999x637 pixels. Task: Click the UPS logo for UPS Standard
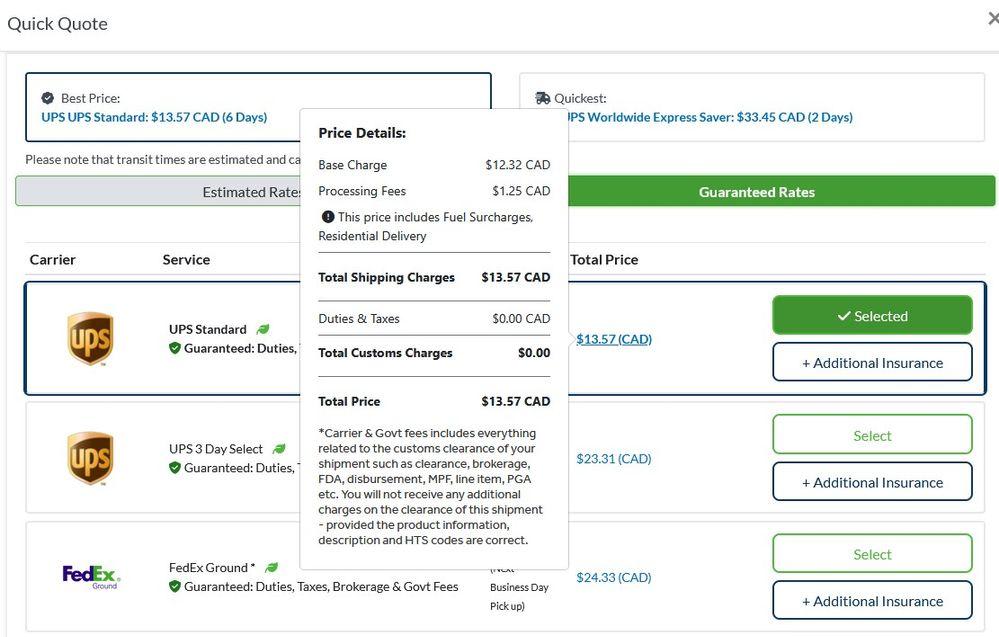click(90, 338)
